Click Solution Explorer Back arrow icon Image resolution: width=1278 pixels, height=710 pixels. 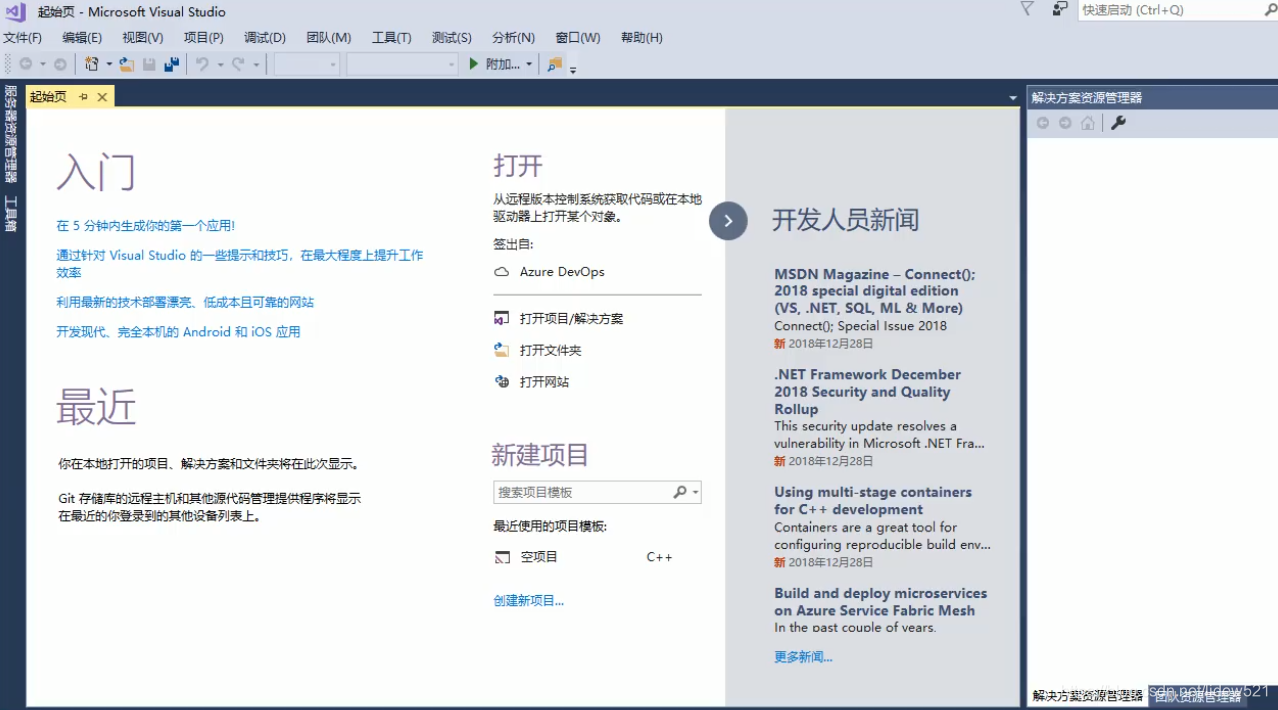[x=1043, y=123]
